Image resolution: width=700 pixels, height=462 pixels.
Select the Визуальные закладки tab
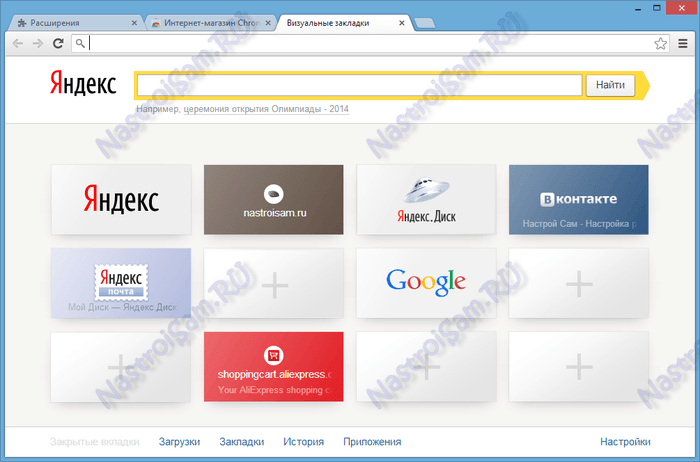coord(344,23)
